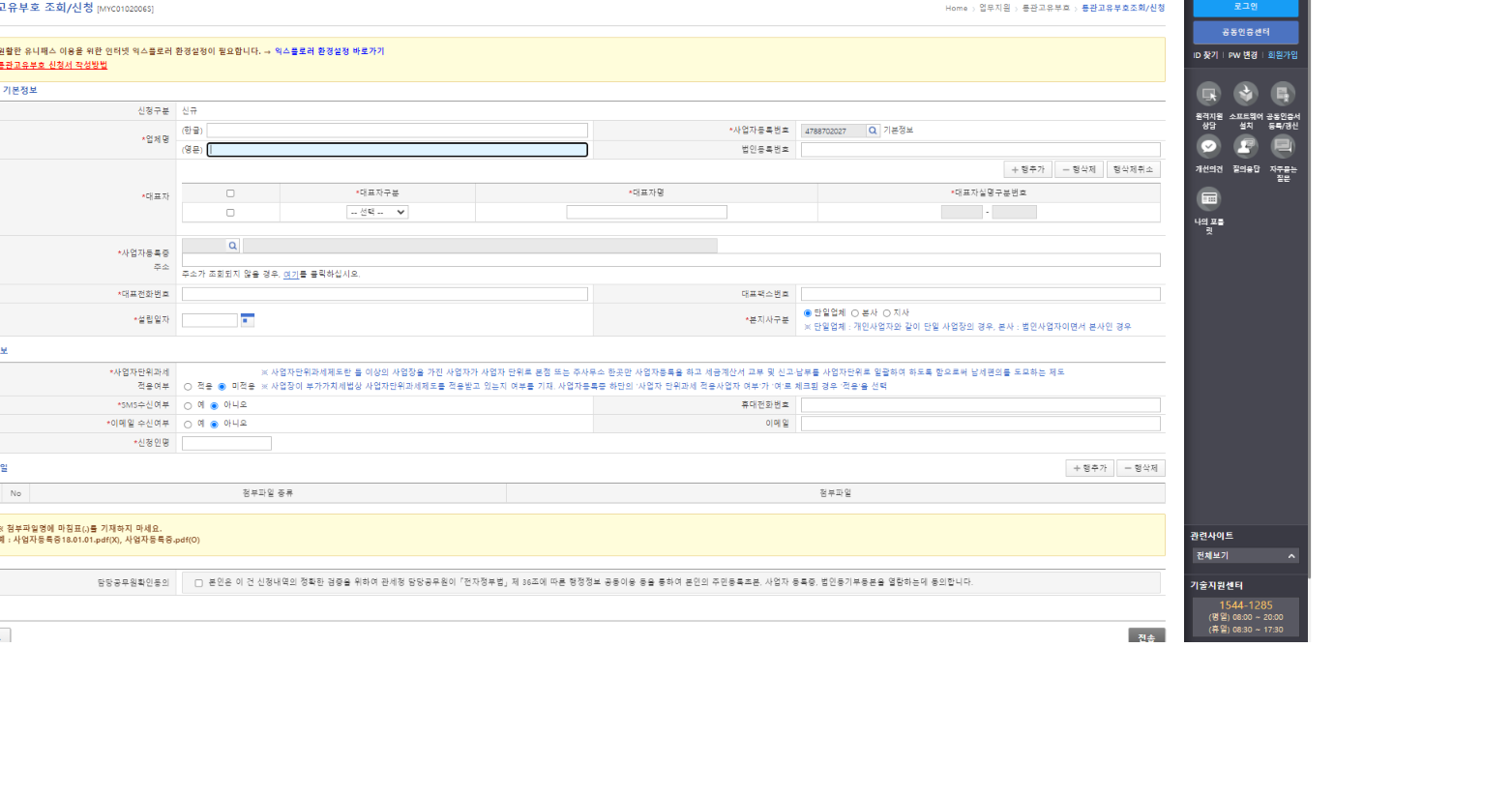Open the 소프트웨어 설치 software install icon
1512x795 pixels.
[x=1246, y=95]
